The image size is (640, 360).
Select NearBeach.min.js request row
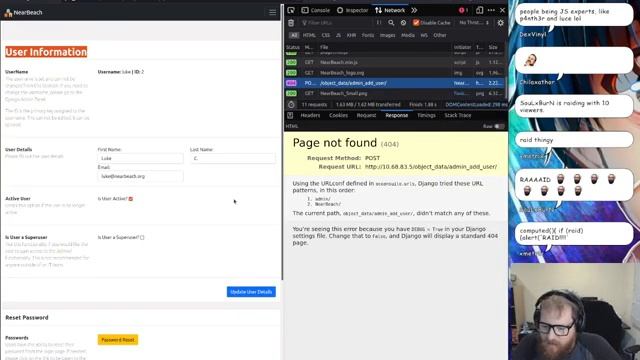coord(395,62)
